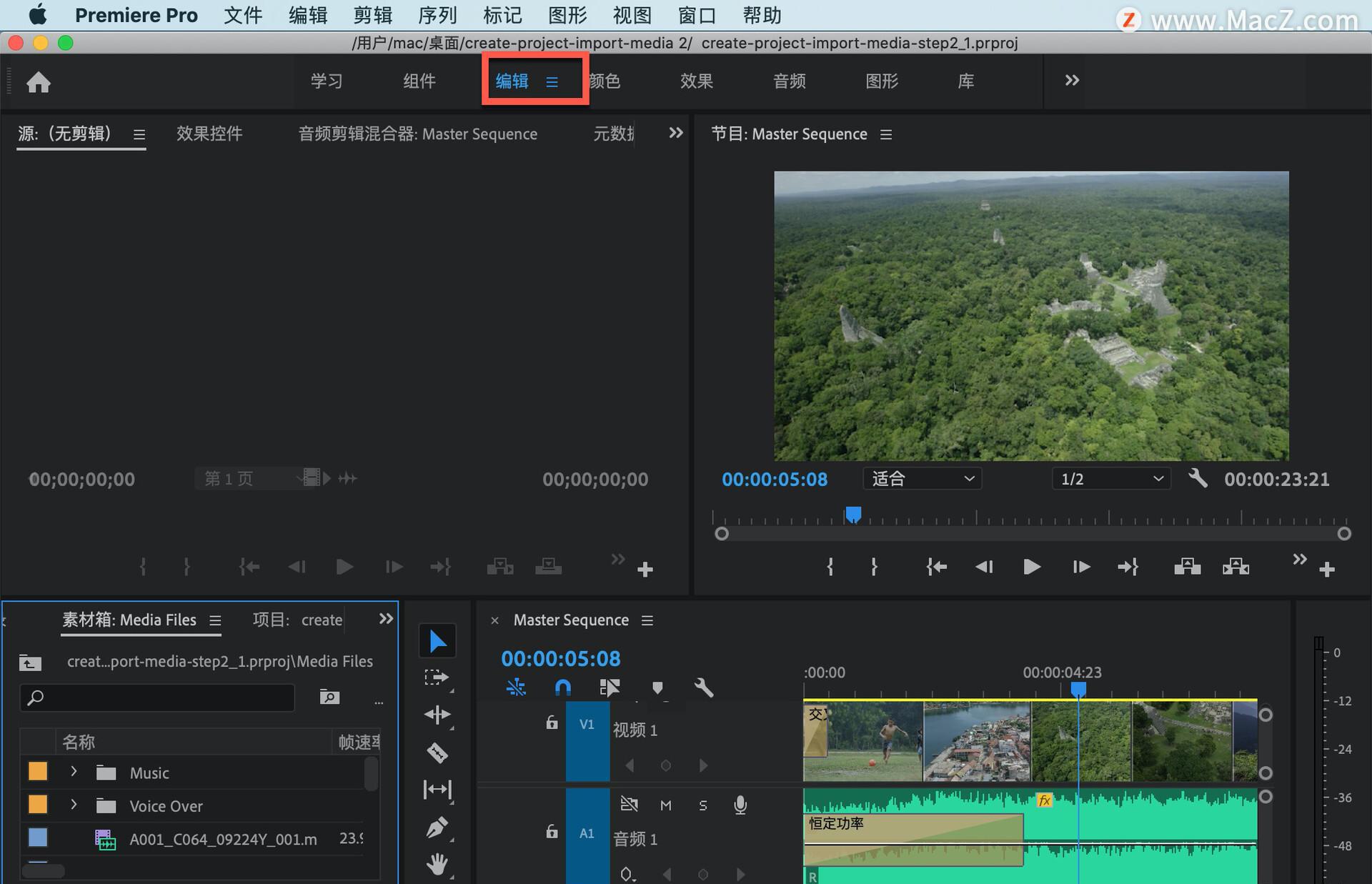Expand the Voice Over folder

[73, 805]
